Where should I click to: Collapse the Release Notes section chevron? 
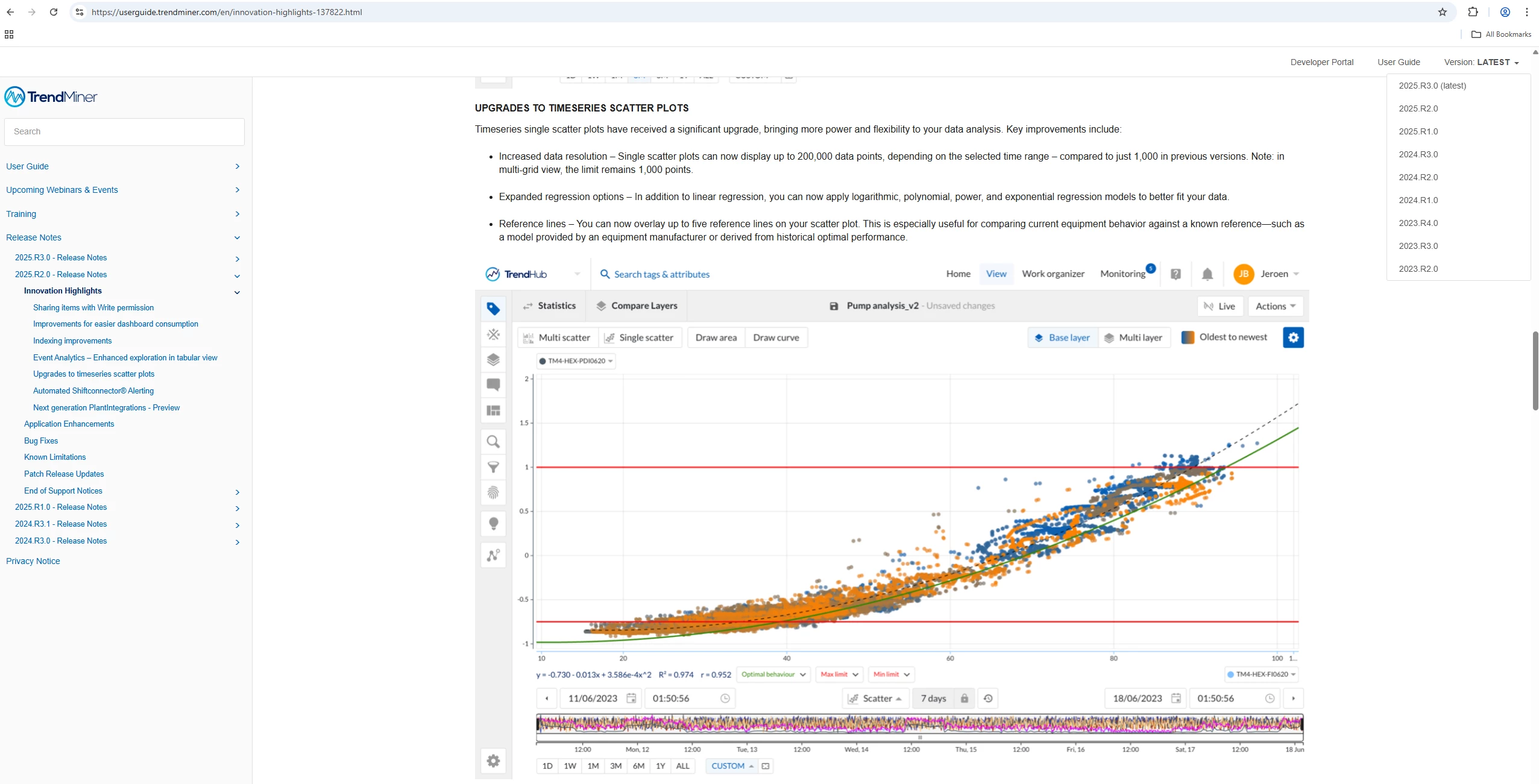point(237,238)
